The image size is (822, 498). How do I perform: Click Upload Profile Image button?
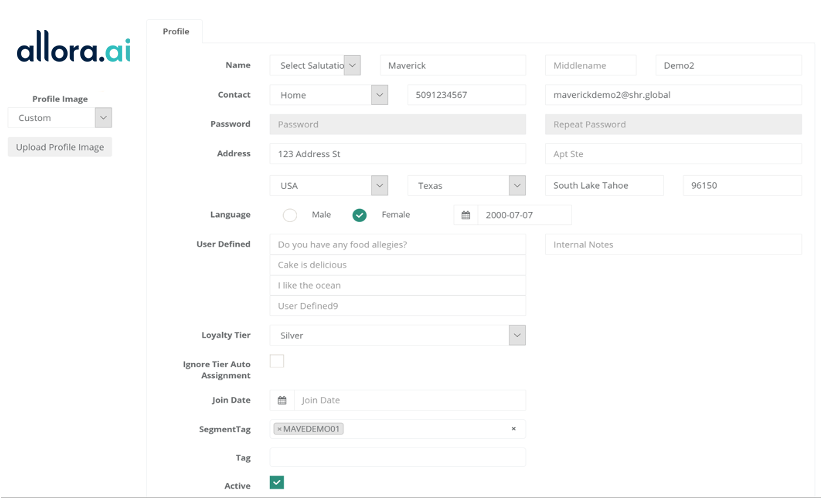(x=60, y=147)
